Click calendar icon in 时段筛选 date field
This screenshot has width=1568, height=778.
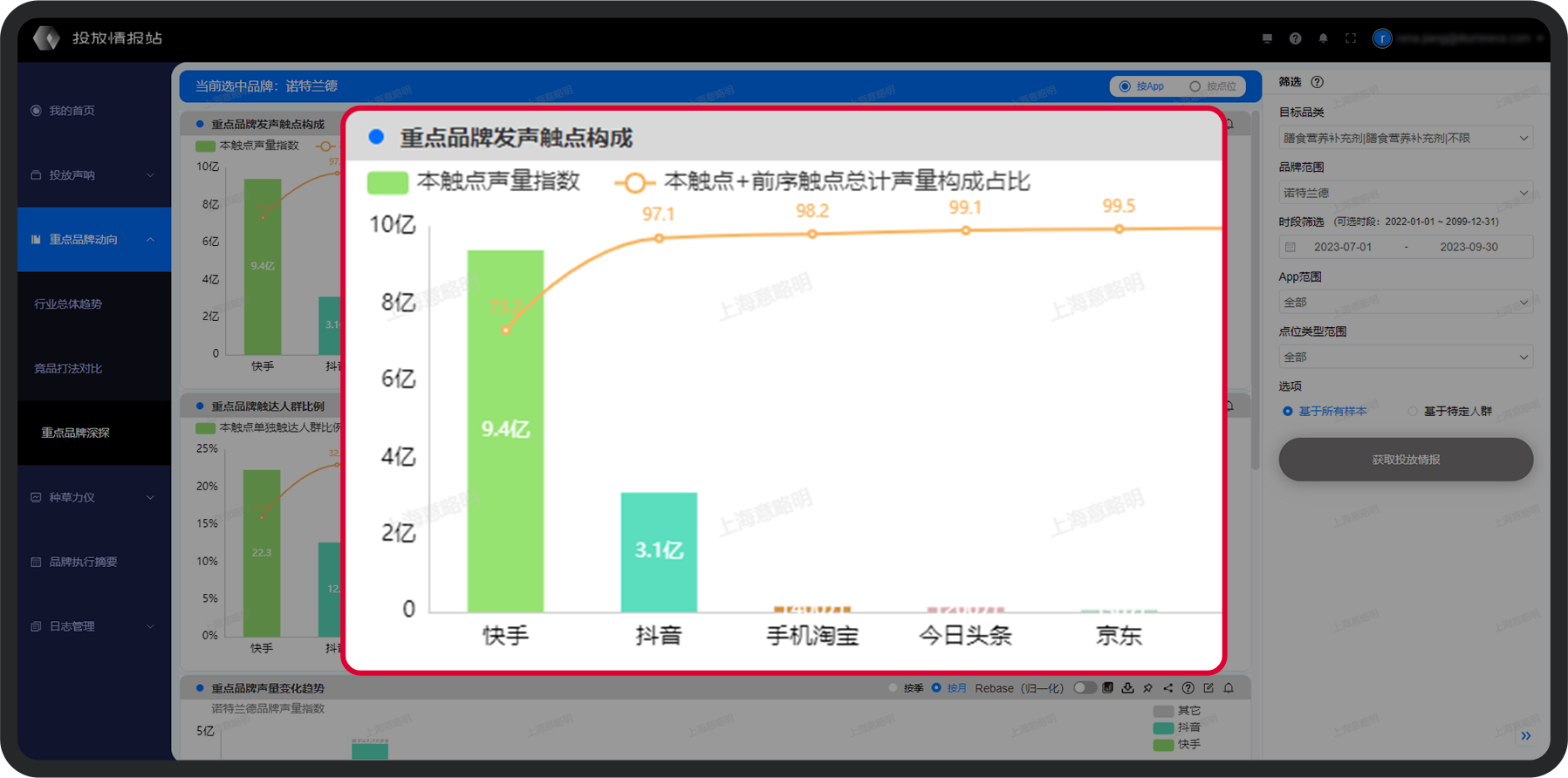click(x=1291, y=247)
